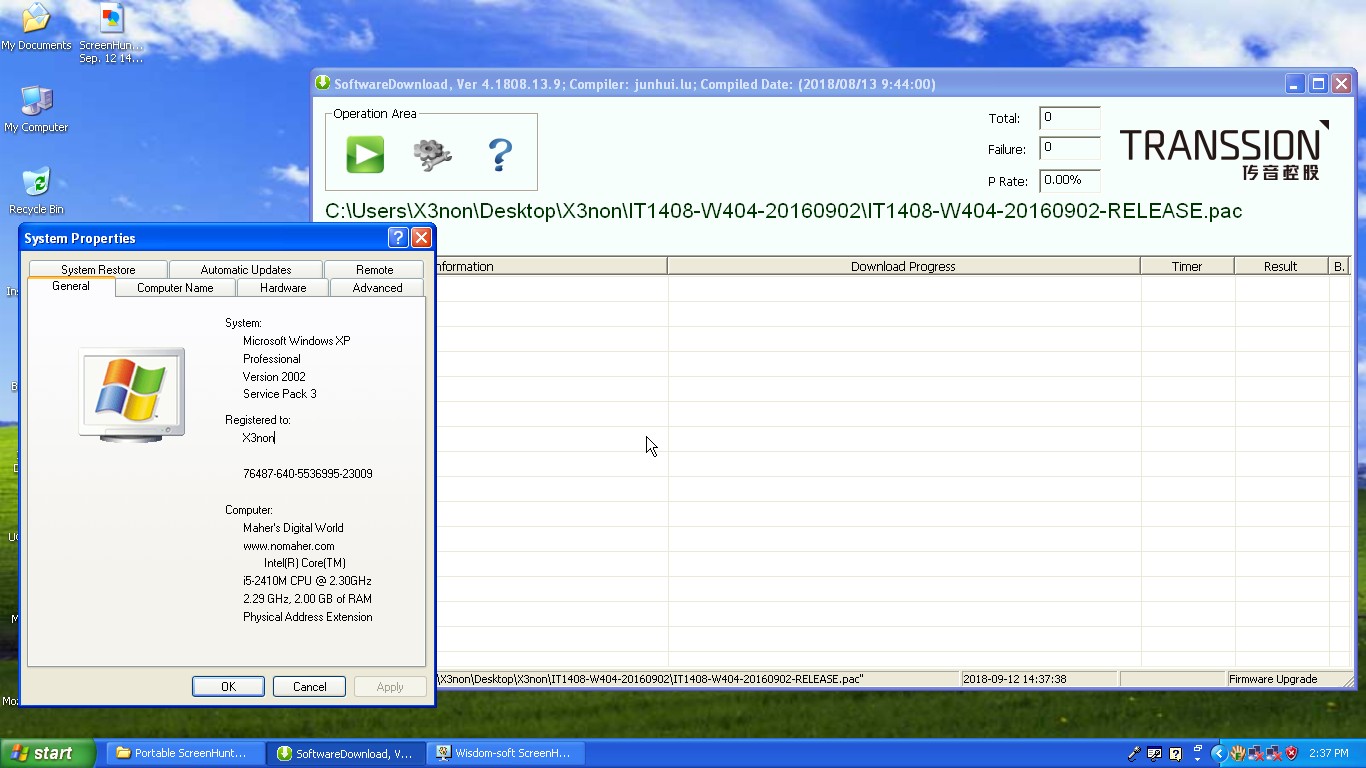This screenshot has width=1366, height=768.
Task: Activate the SoftwareDownload taskbar button
Action: pos(347,753)
